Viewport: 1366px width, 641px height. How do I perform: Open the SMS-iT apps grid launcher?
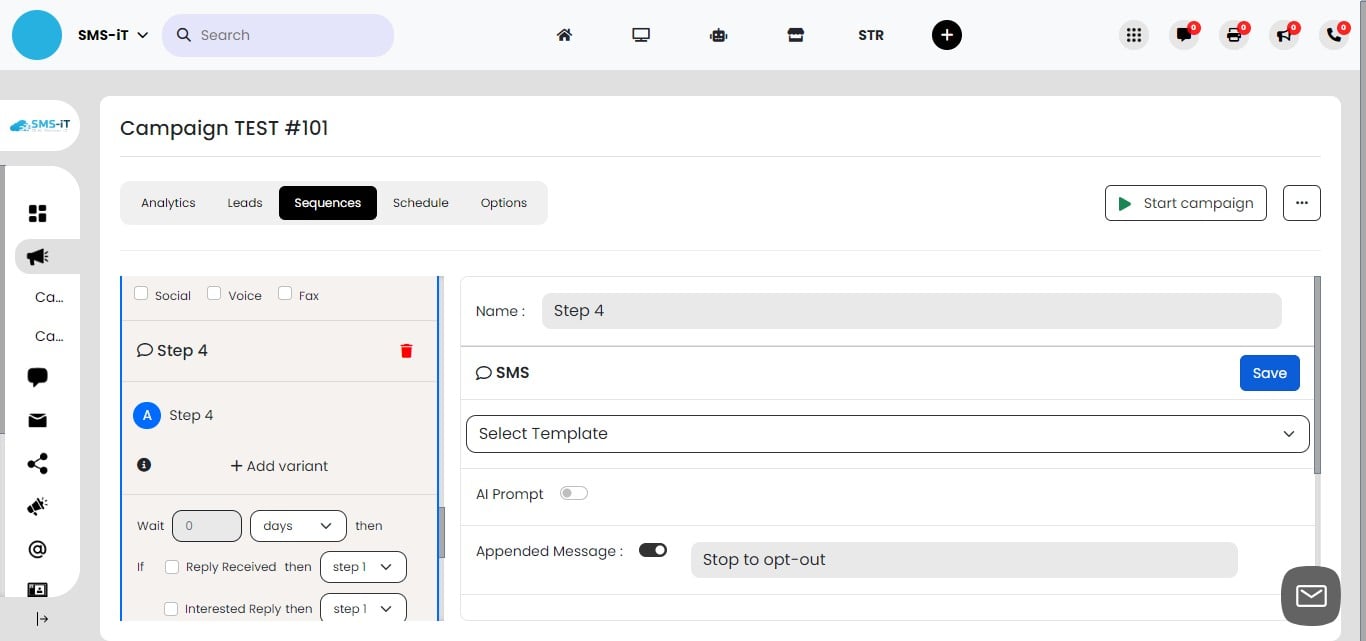click(x=1134, y=35)
